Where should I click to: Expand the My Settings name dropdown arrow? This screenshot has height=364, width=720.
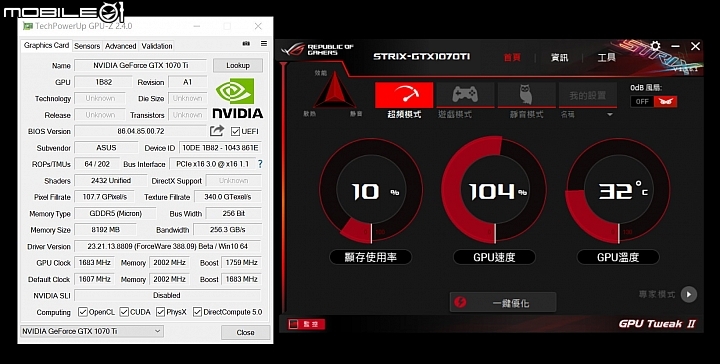point(610,114)
